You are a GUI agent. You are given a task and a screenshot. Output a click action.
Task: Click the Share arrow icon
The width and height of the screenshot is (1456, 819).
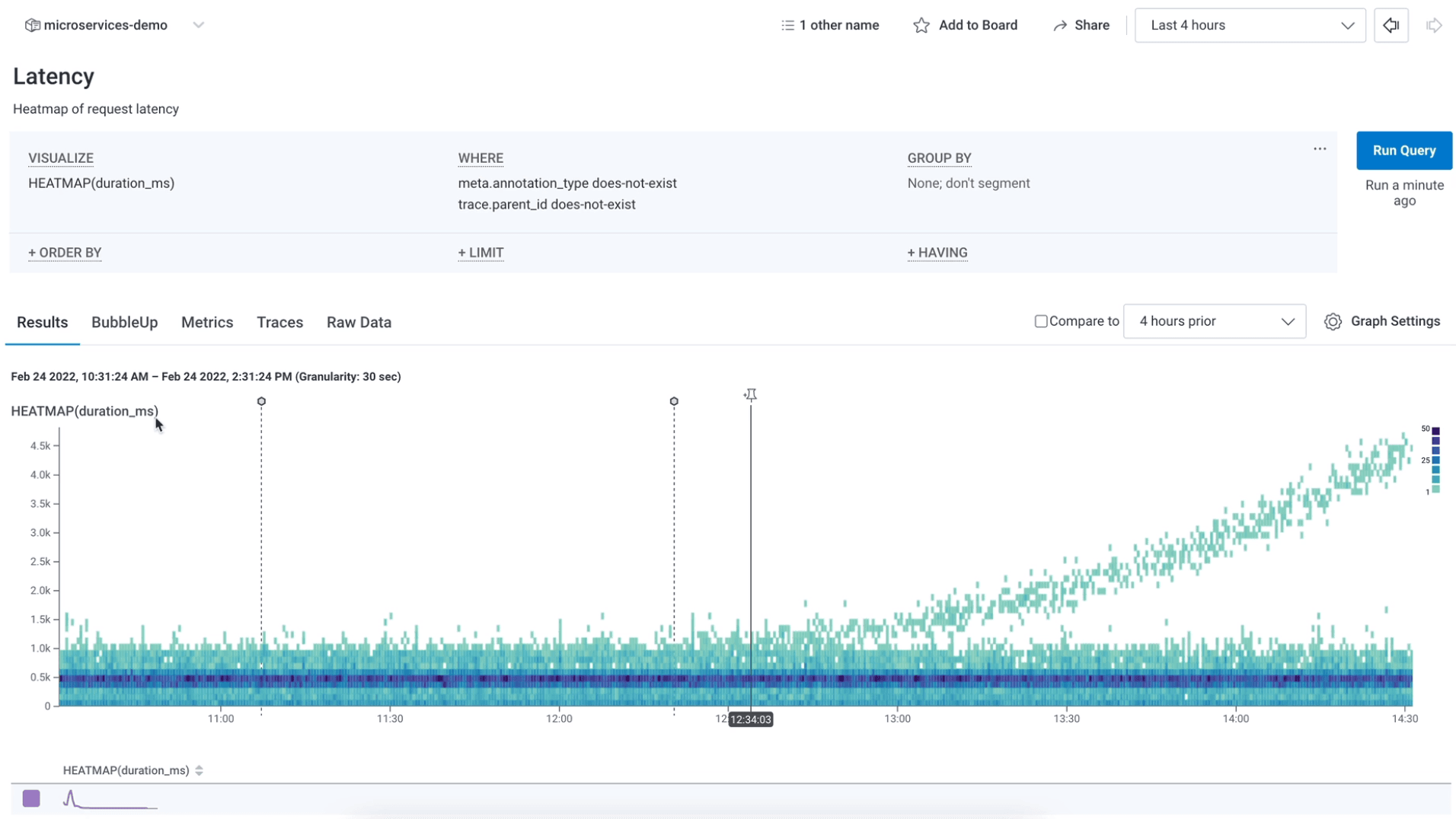(x=1060, y=25)
